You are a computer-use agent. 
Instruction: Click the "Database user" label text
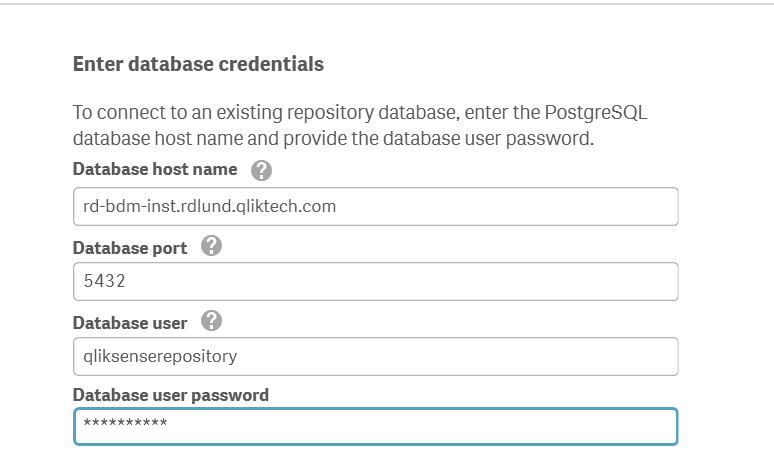point(130,322)
